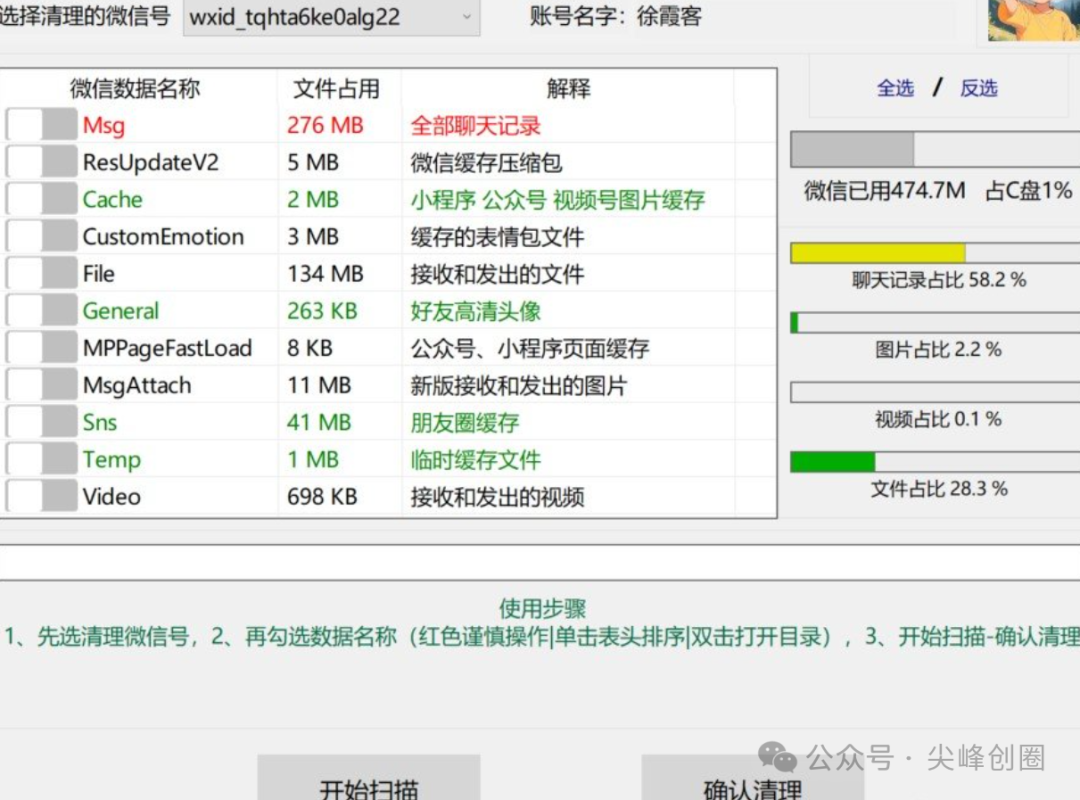Click the 缓存的表情包文件 description
This screenshot has width=1080, height=800.
tap(497, 238)
